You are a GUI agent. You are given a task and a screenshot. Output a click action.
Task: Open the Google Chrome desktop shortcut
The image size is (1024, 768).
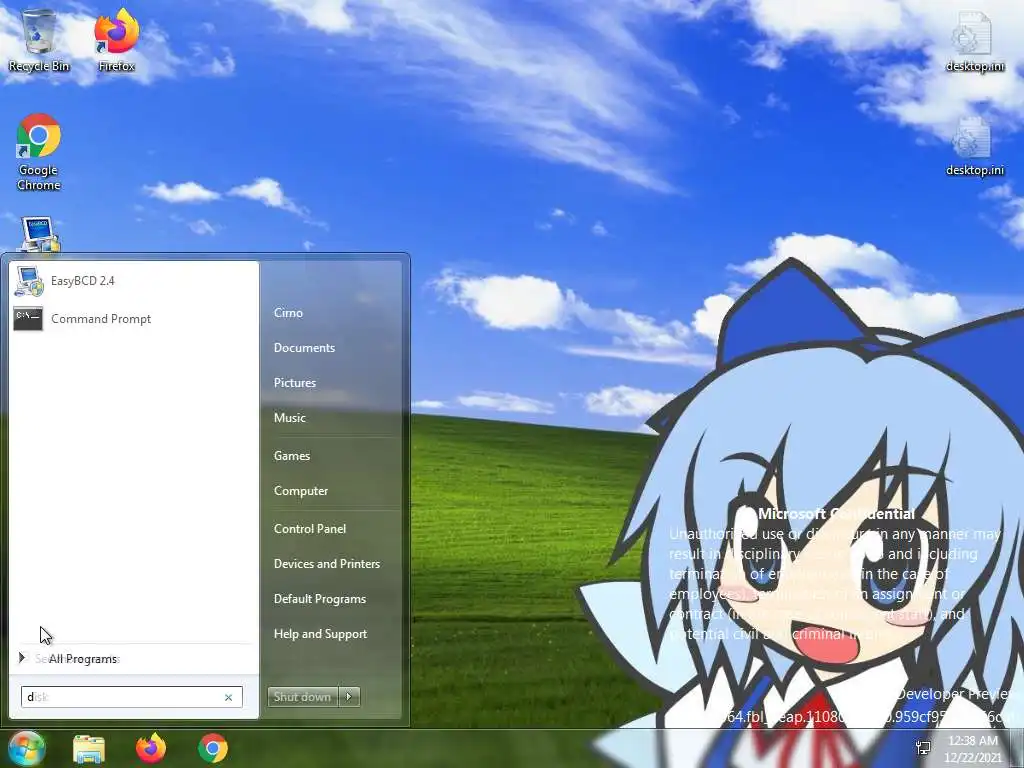[39, 152]
